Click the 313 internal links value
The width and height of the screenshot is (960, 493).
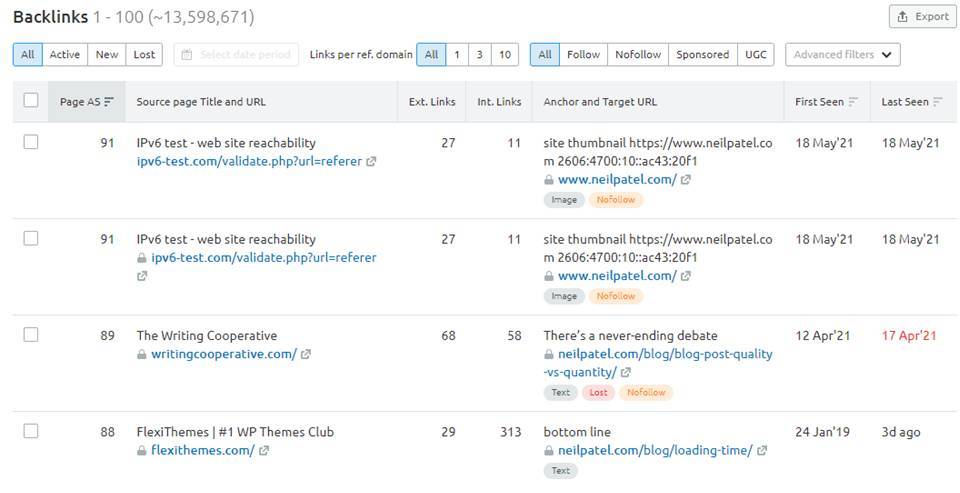[510, 432]
